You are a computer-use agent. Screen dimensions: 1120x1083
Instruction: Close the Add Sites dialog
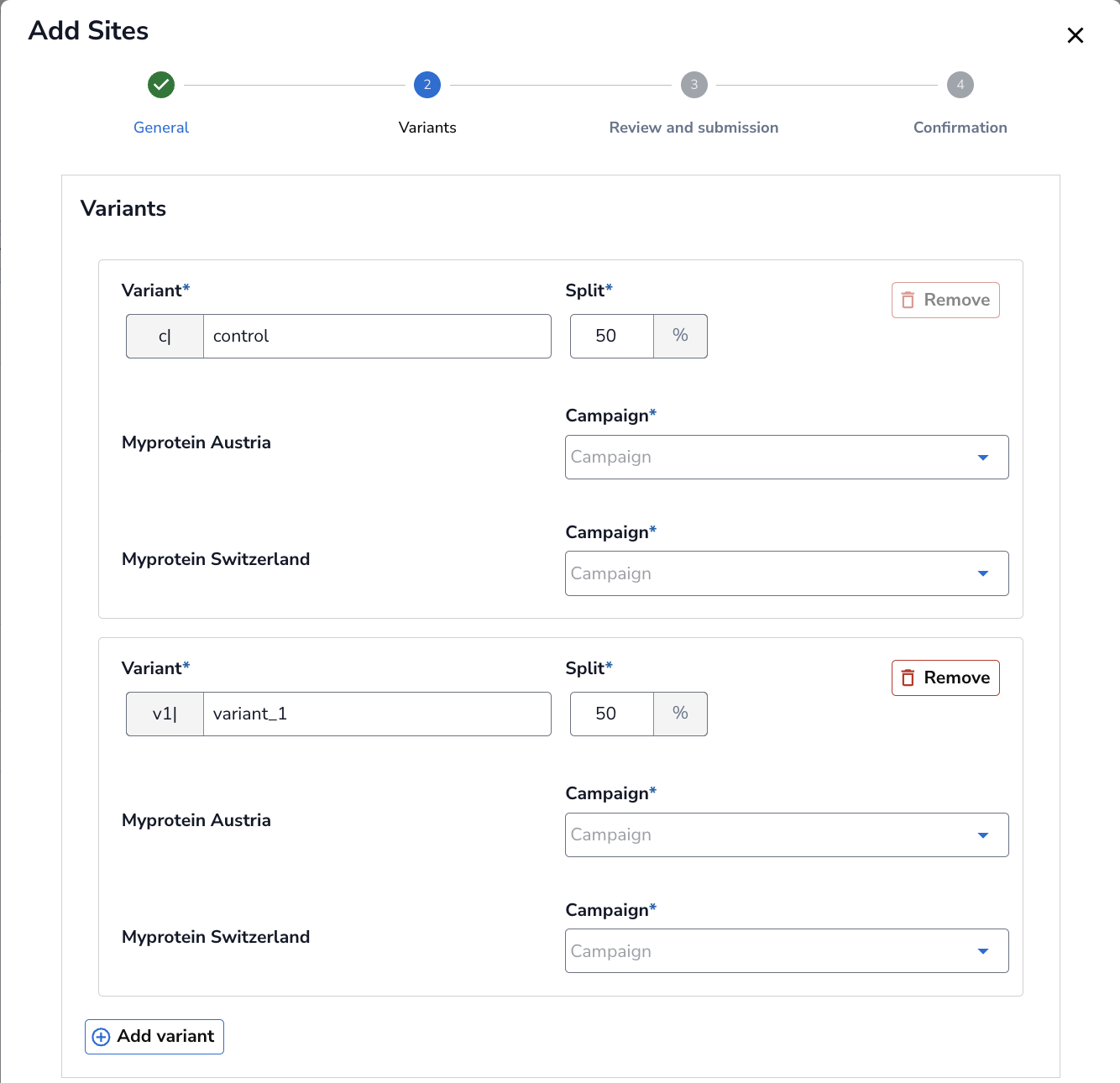(x=1075, y=35)
